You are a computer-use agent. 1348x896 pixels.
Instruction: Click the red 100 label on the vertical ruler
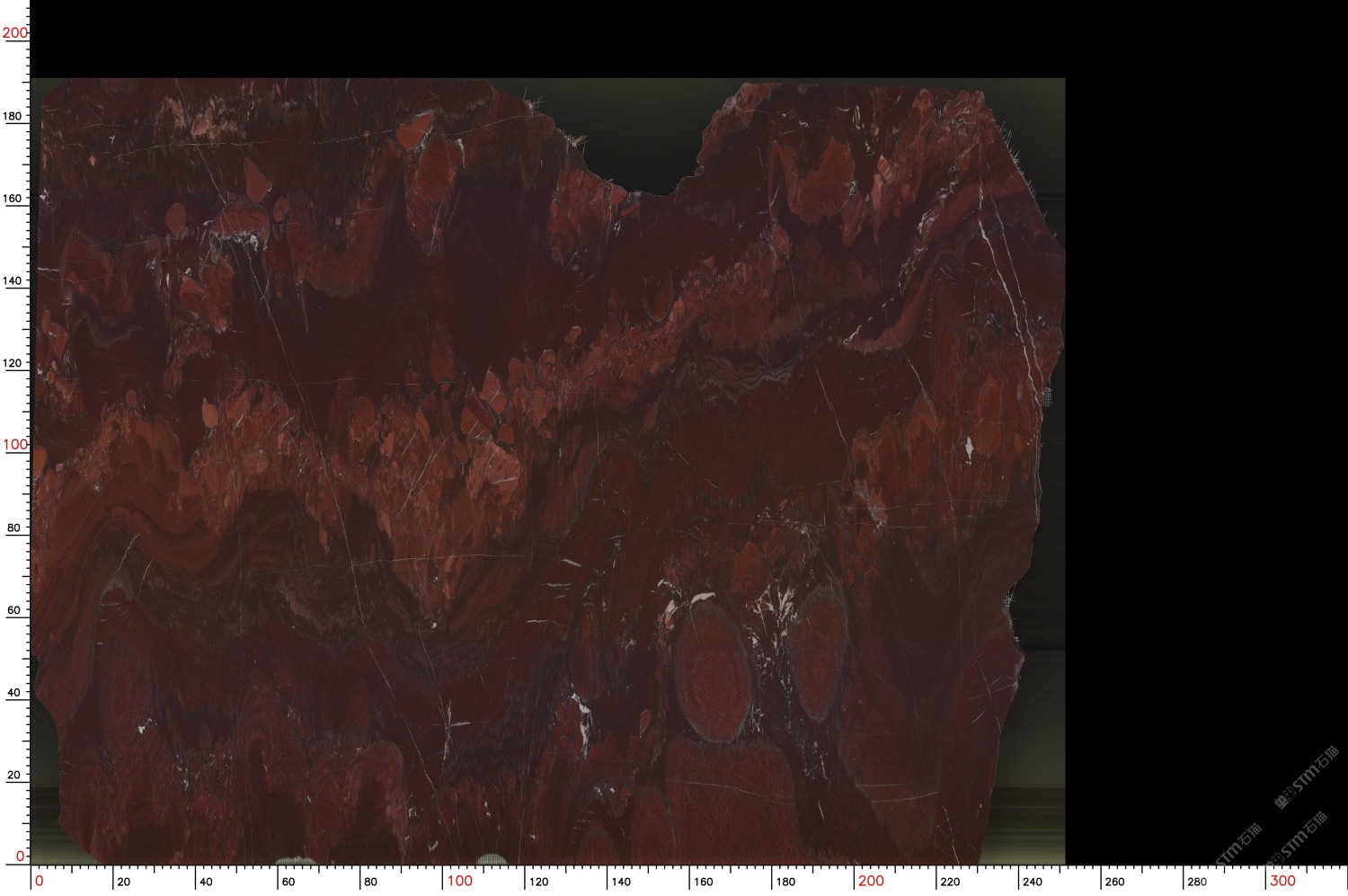(x=14, y=445)
